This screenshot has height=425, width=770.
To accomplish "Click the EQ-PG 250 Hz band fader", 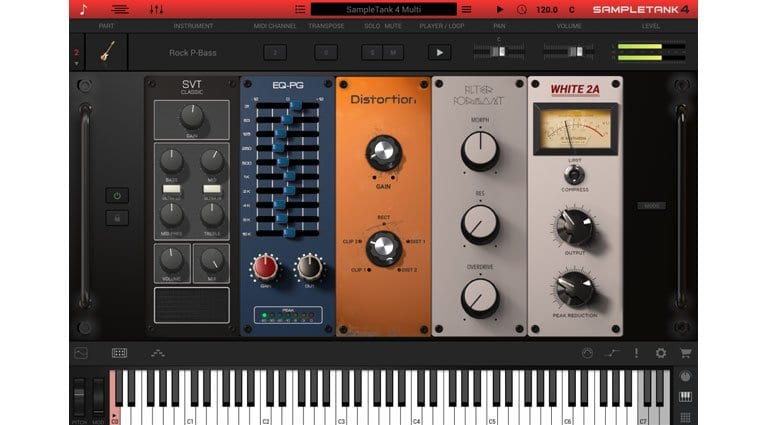I will (279, 148).
